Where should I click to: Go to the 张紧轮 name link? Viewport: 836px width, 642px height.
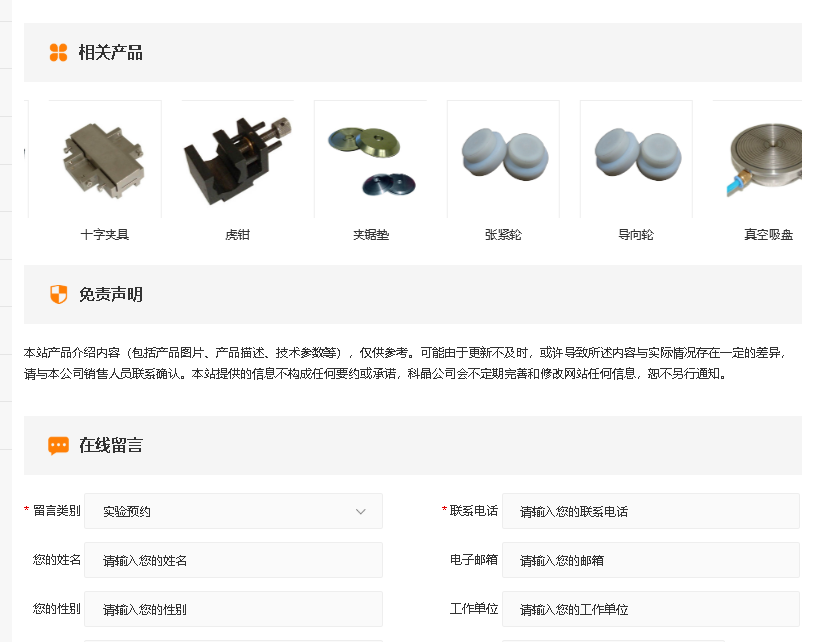pyautogui.click(x=503, y=235)
